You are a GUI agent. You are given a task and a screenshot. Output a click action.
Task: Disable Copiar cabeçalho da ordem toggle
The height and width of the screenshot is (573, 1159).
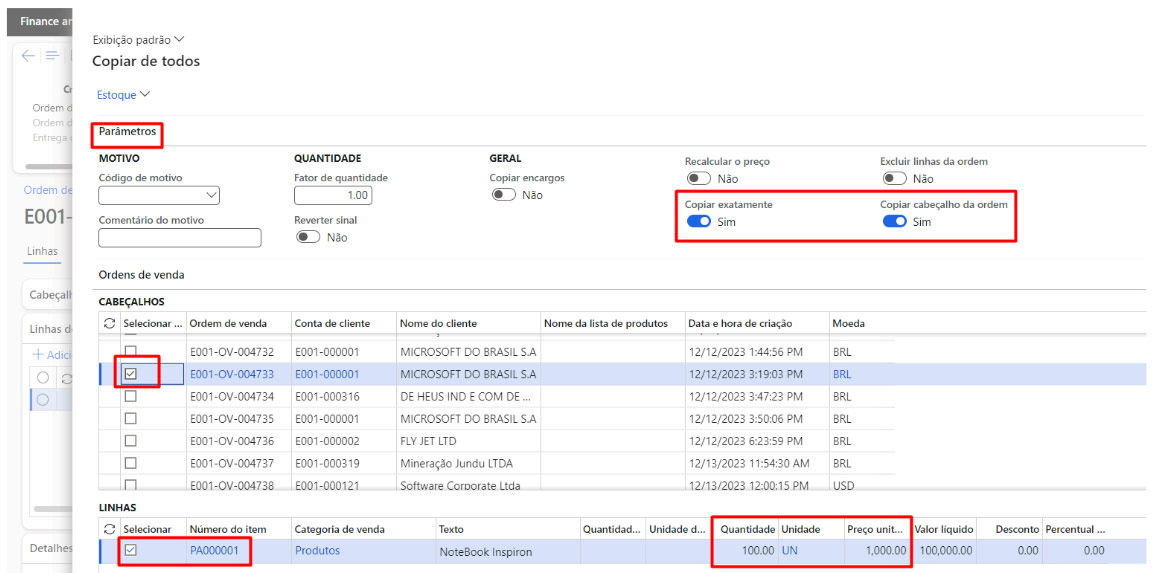click(x=894, y=222)
